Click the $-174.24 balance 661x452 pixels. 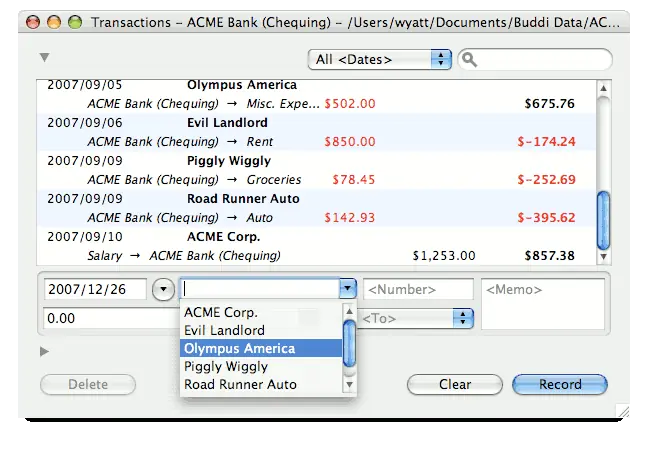tap(546, 142)
